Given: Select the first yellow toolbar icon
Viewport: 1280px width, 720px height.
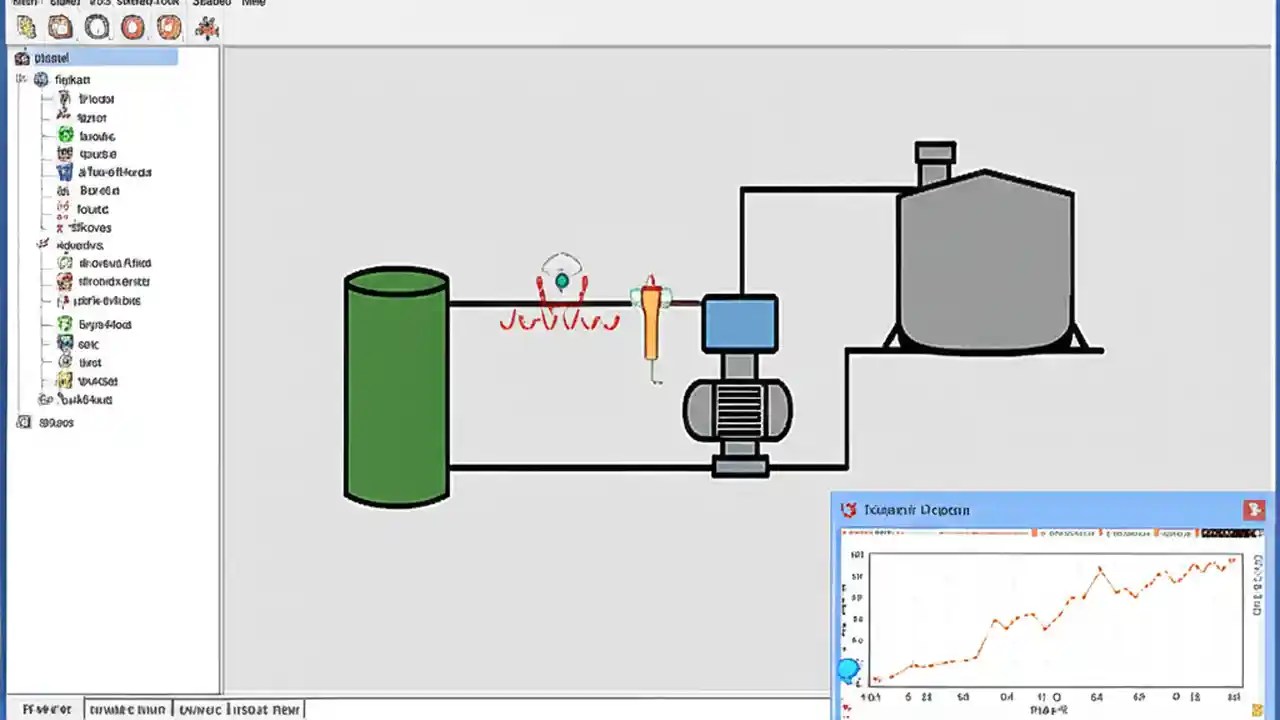Looking at the screenshot, I should point(26,27).
